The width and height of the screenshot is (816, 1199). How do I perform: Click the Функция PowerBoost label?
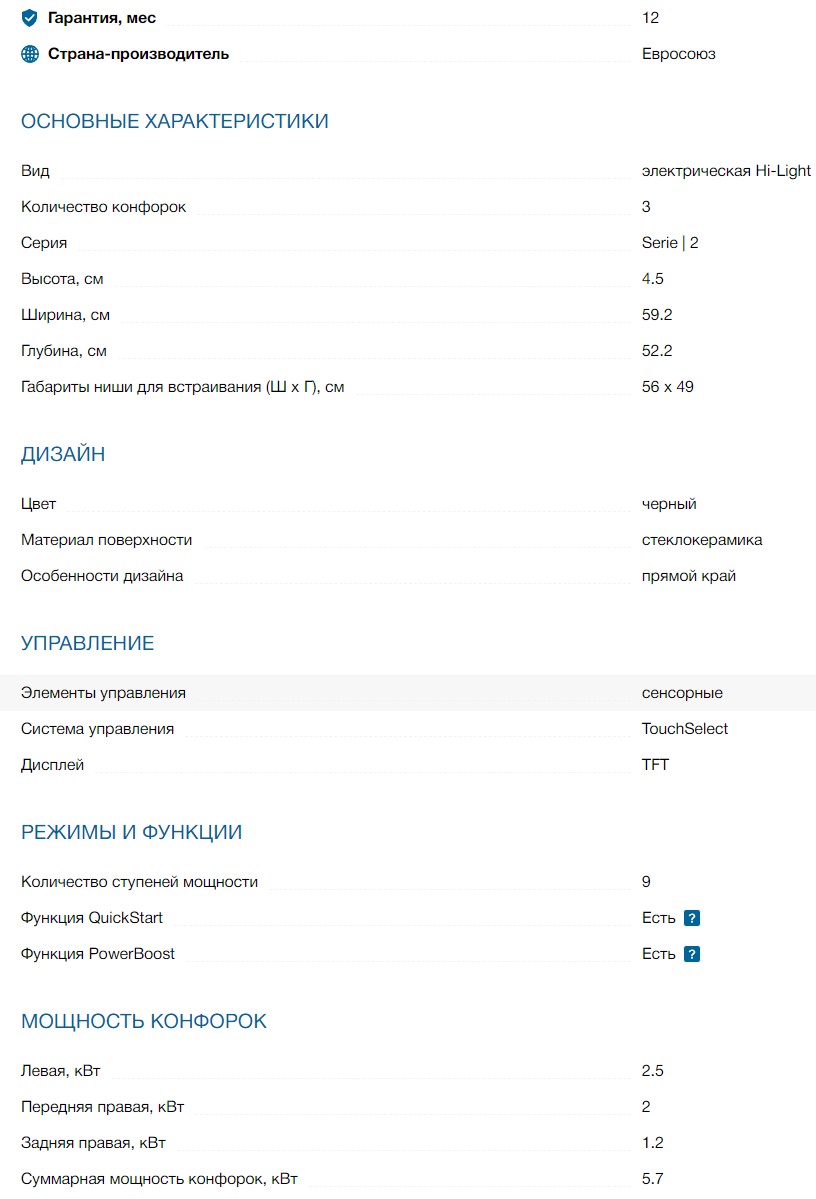pos(98,954)
